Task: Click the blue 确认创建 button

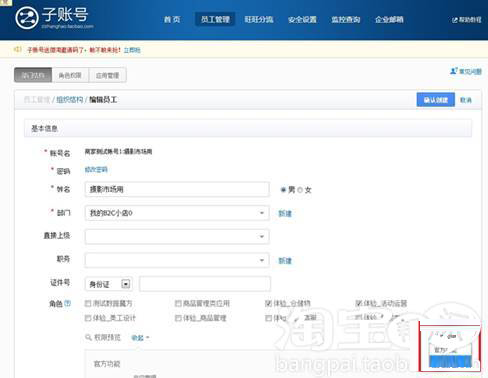Action: pos(436,100)
